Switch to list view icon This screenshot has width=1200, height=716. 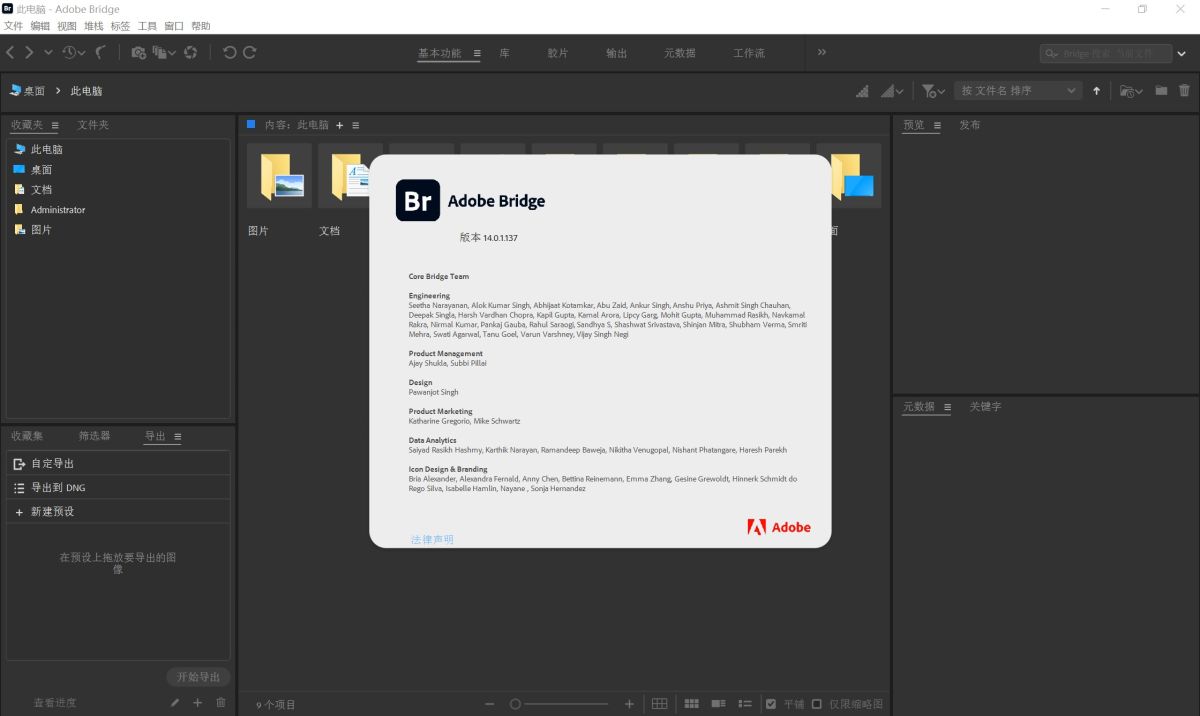745,704
